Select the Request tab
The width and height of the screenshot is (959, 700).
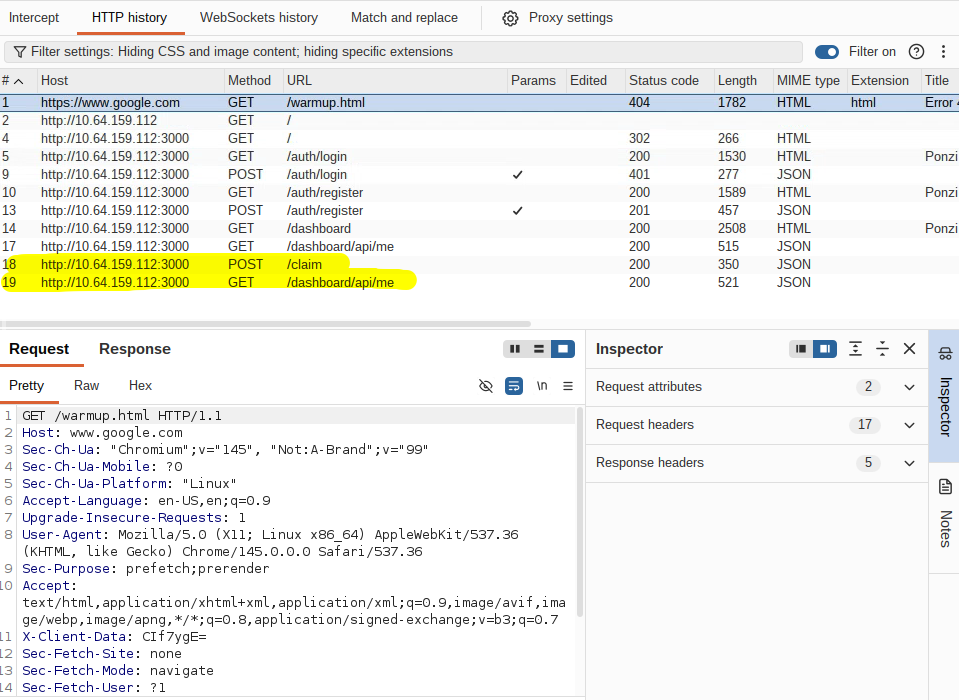[39, 349]
